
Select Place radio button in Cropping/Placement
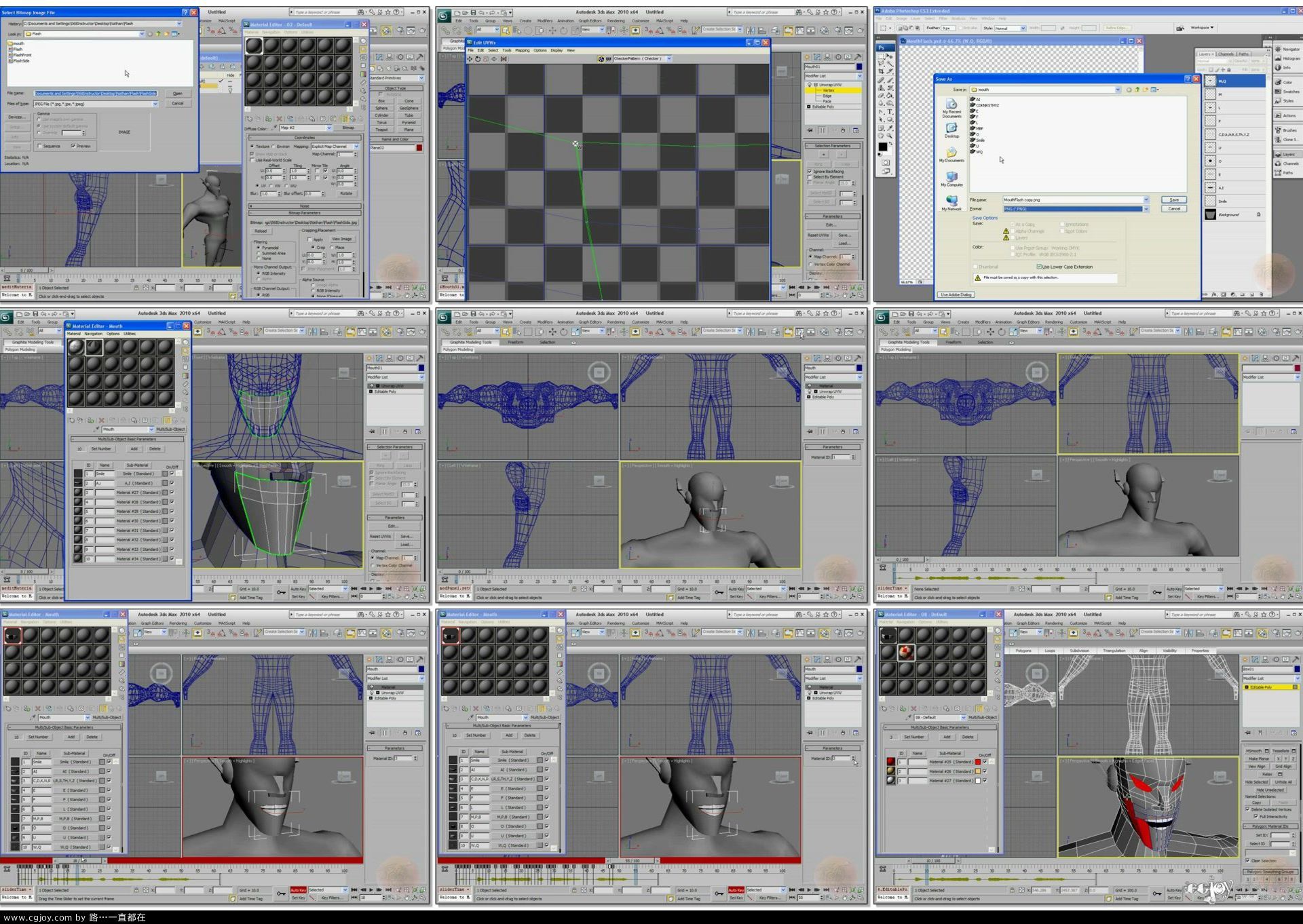(332, 248)
